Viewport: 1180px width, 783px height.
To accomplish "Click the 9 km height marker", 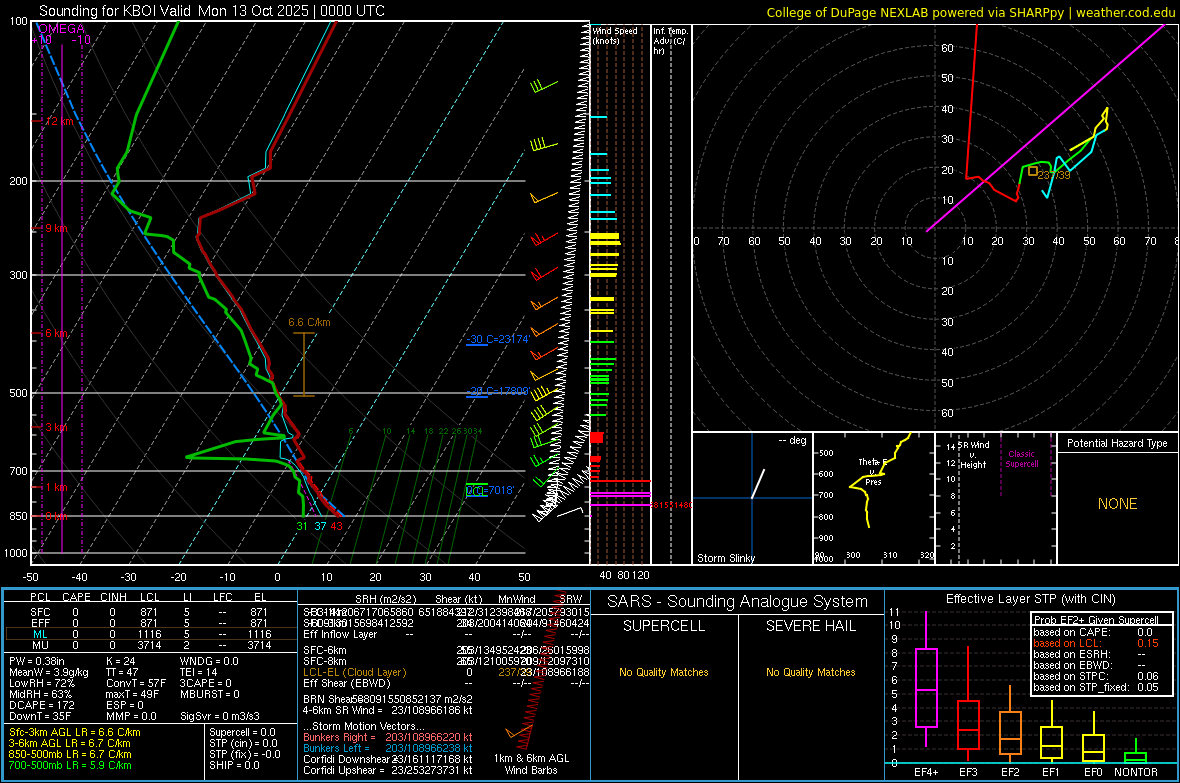I will point(56,228).
